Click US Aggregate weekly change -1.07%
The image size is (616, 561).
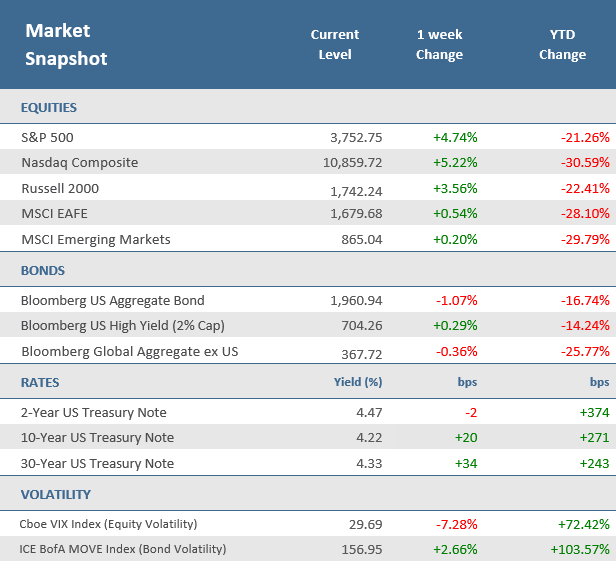(456, 301)
